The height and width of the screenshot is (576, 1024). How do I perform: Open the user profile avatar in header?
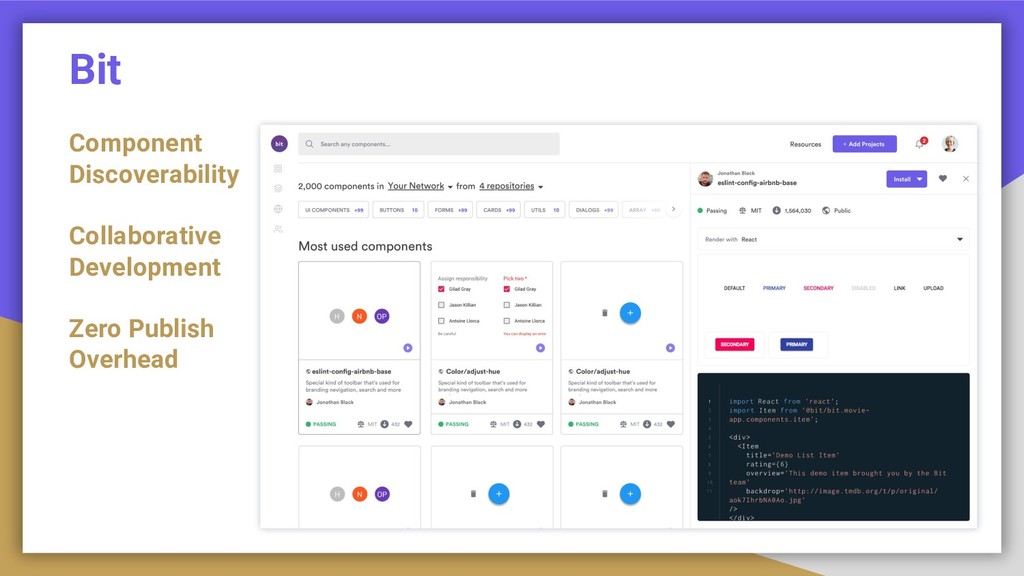950,144
